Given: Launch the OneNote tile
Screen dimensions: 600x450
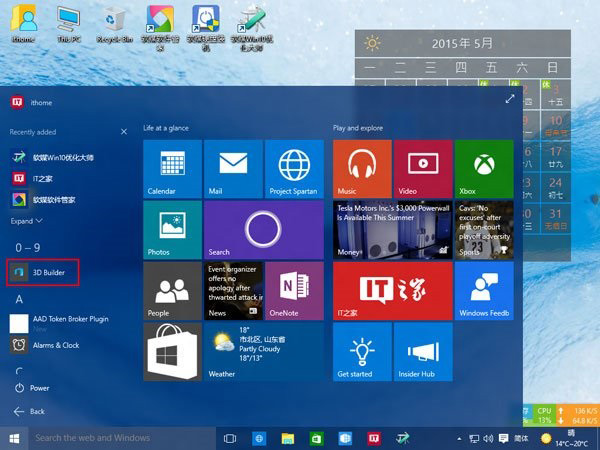Looking at the screenshot, I should click(x=294, y=291).
